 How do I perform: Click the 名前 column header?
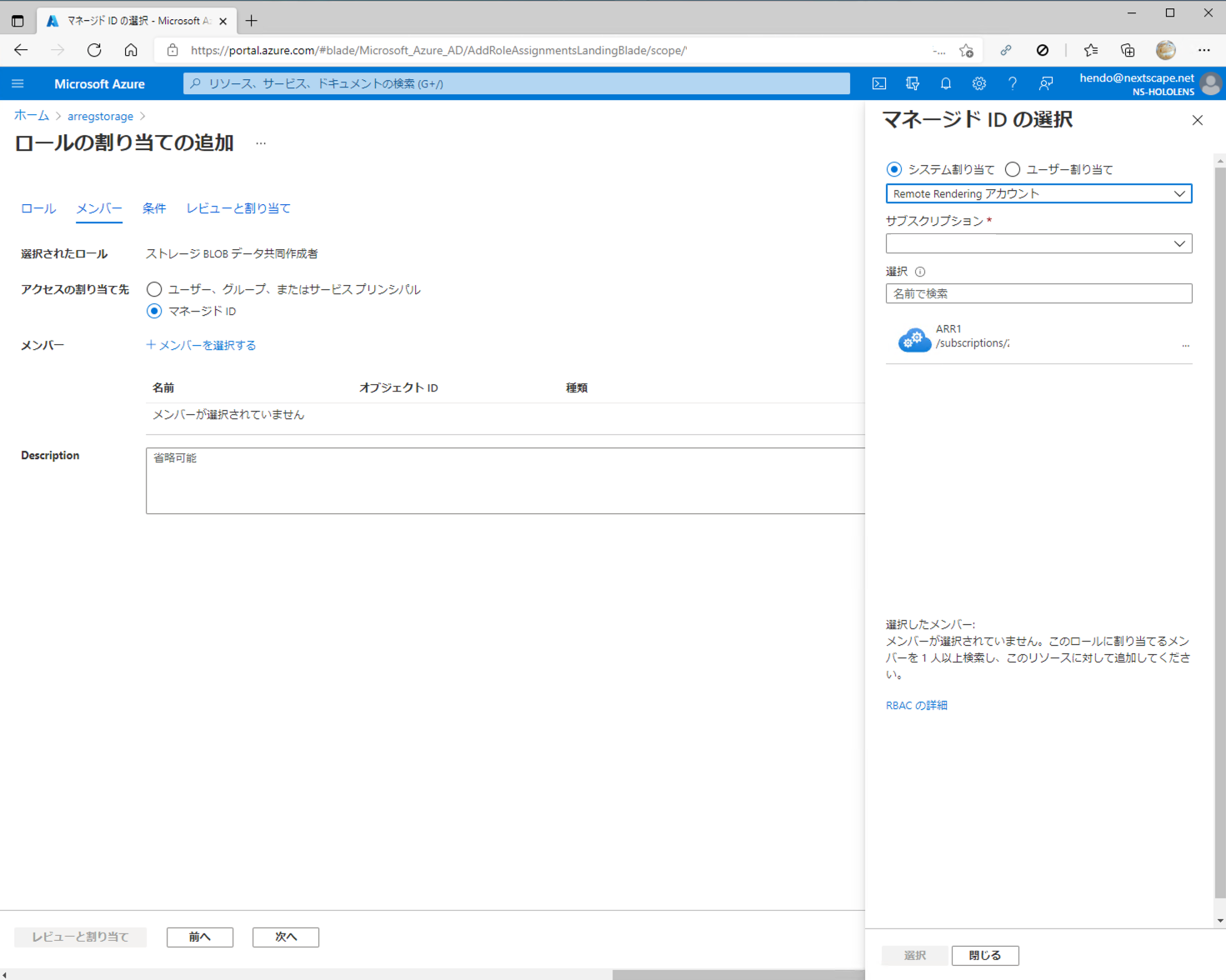[x=163, y=387]
